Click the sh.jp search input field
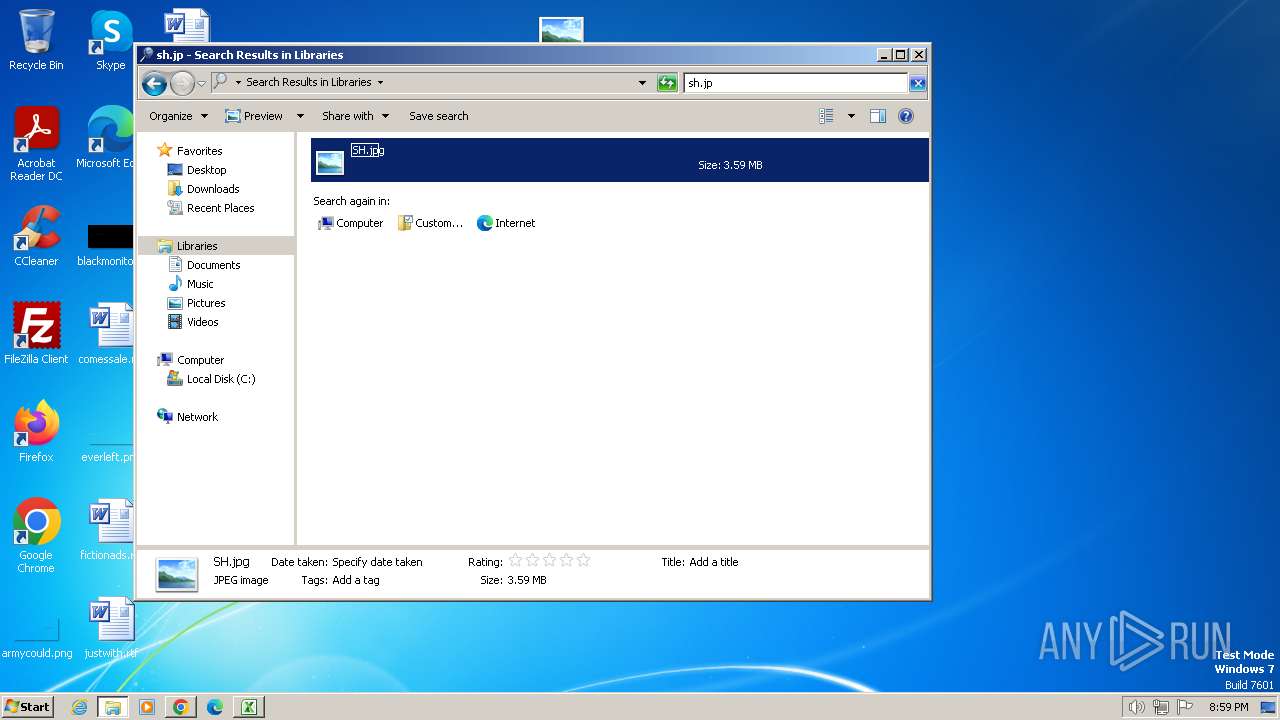Viewport: 1280px width, 720px height. (795, 83)
